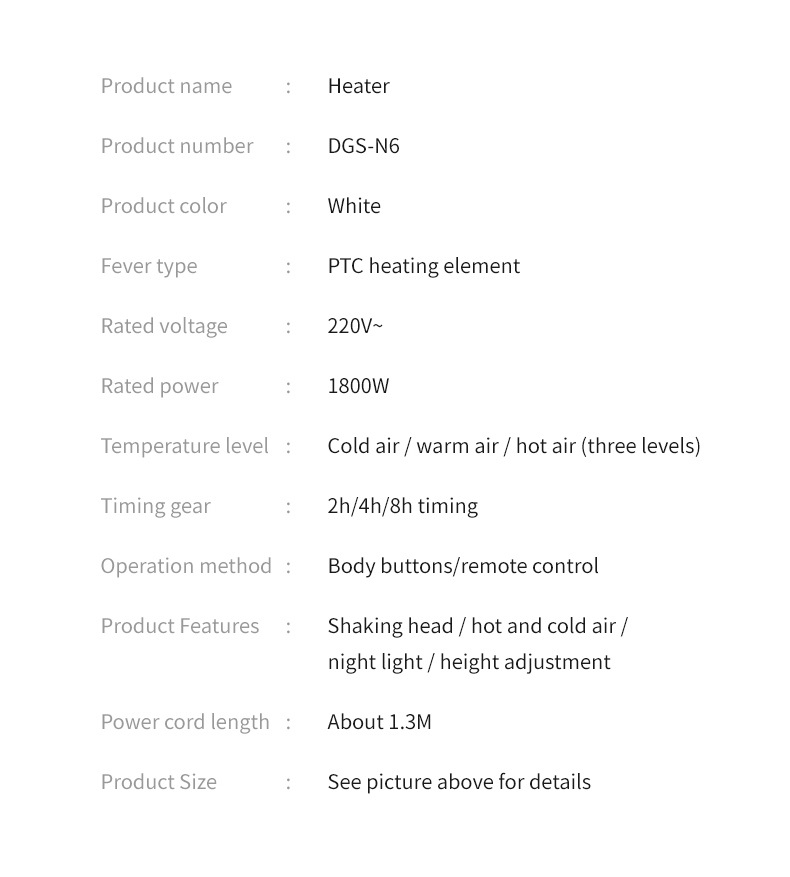Select the '1800W' power value
The width and height of the screenshot is (790, 877).
tap(358, 386)
